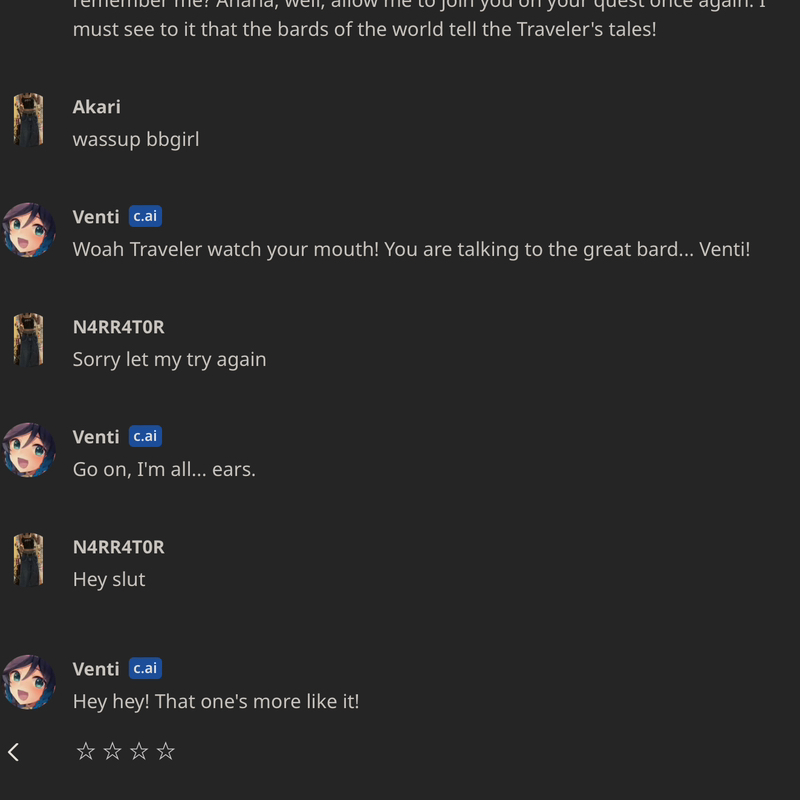The height and width of the screenshot is (800, 800).
Task: Select Venti's avatar beside "Go on, I'm all... ears."
Action: tap(28, 450)
